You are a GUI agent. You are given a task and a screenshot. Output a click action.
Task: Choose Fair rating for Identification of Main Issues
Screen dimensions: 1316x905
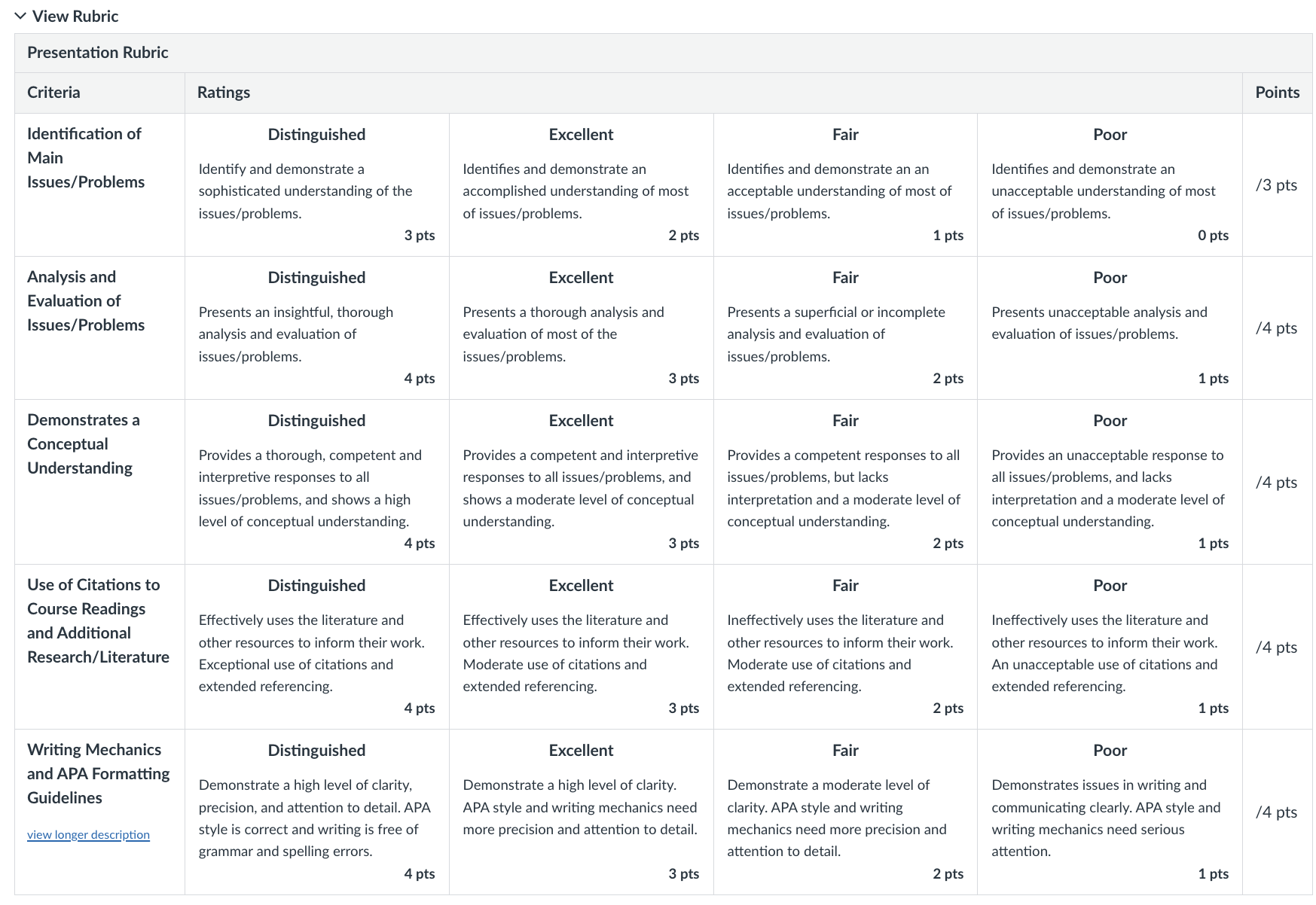[x=845, y=185]
